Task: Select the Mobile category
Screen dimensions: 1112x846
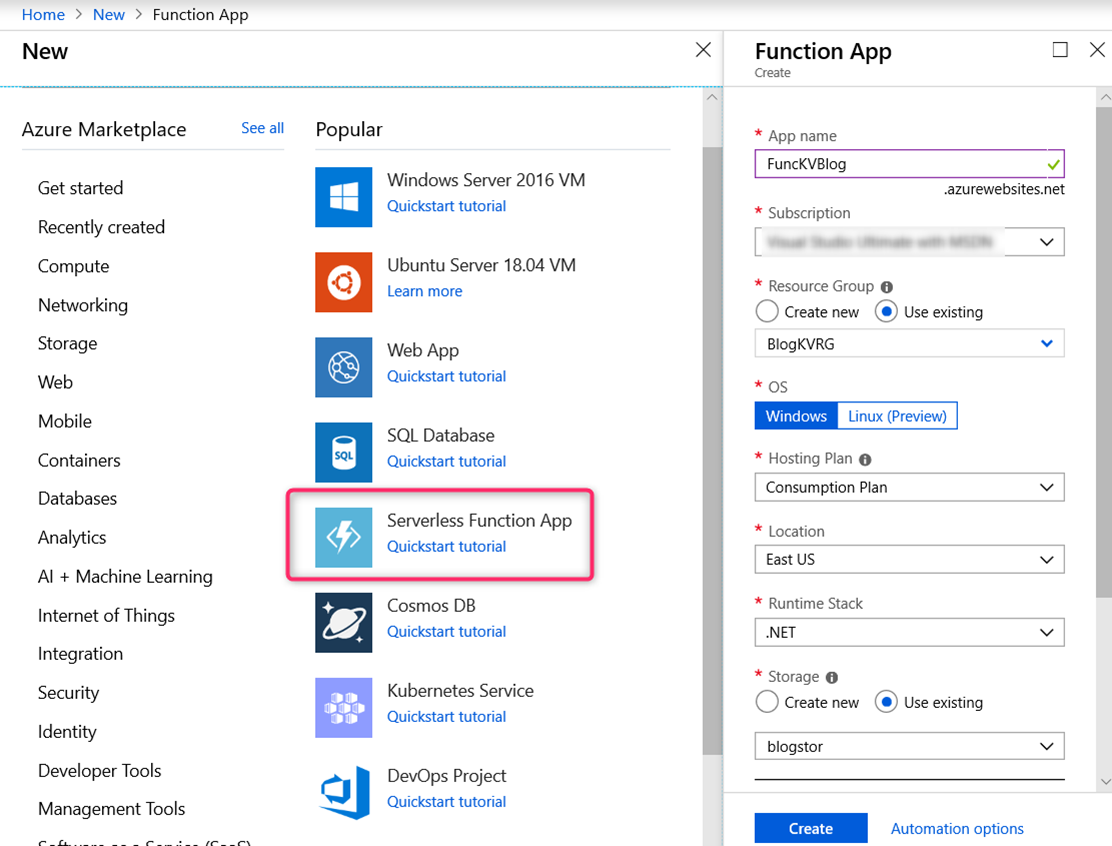Action: tap(65, 421)
